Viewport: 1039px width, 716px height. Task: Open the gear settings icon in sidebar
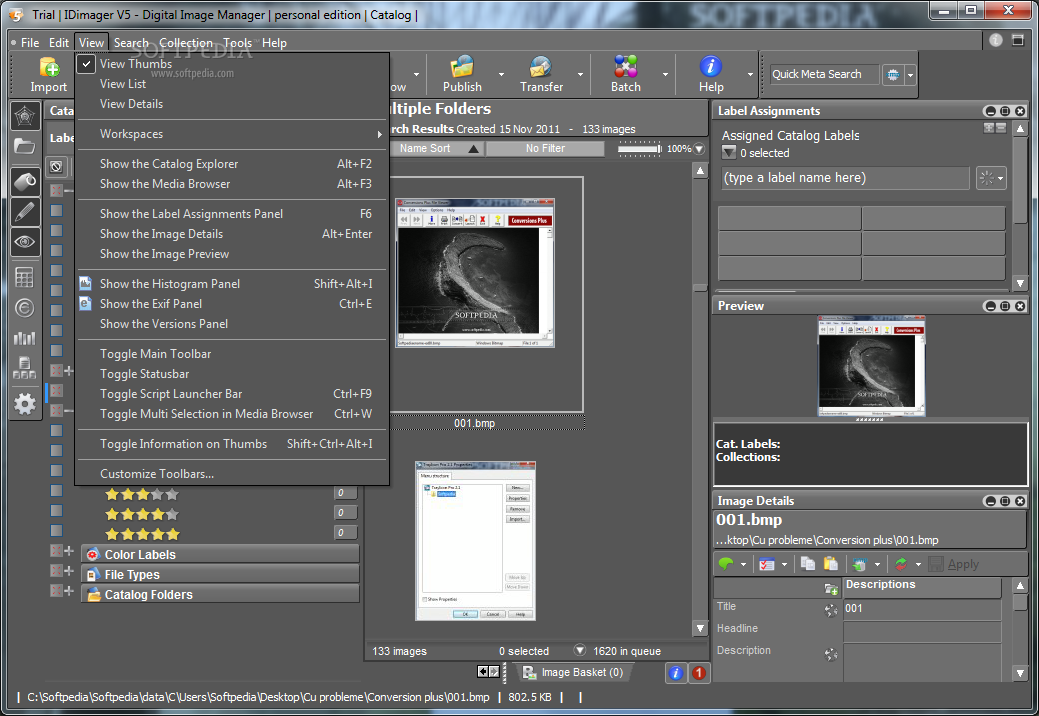[x=25, y=403]
